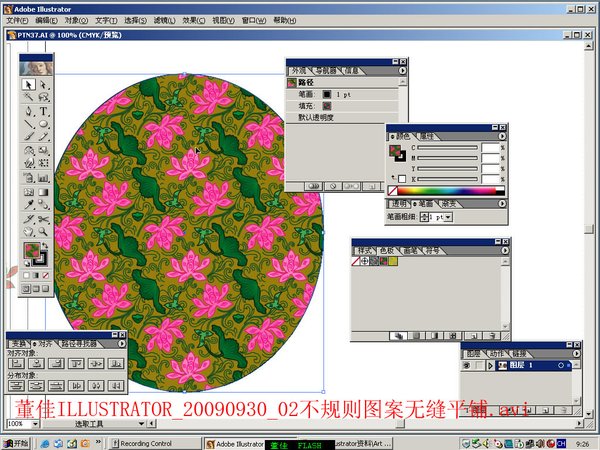The image size is (600, 450).
Task: Select the Pen tool
Action: pyautogui.click(x=29, y=112)
